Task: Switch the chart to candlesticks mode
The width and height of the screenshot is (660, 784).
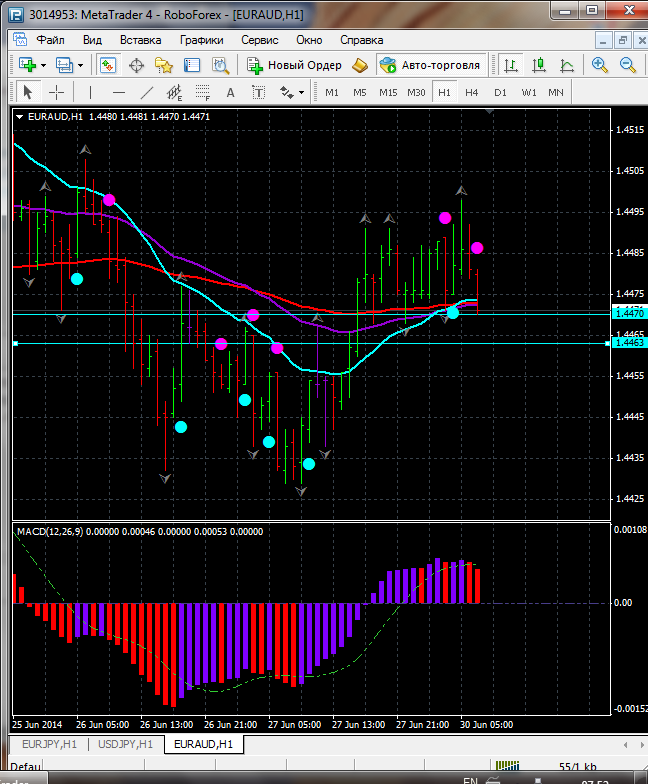Action: click(x=540, y=65)
